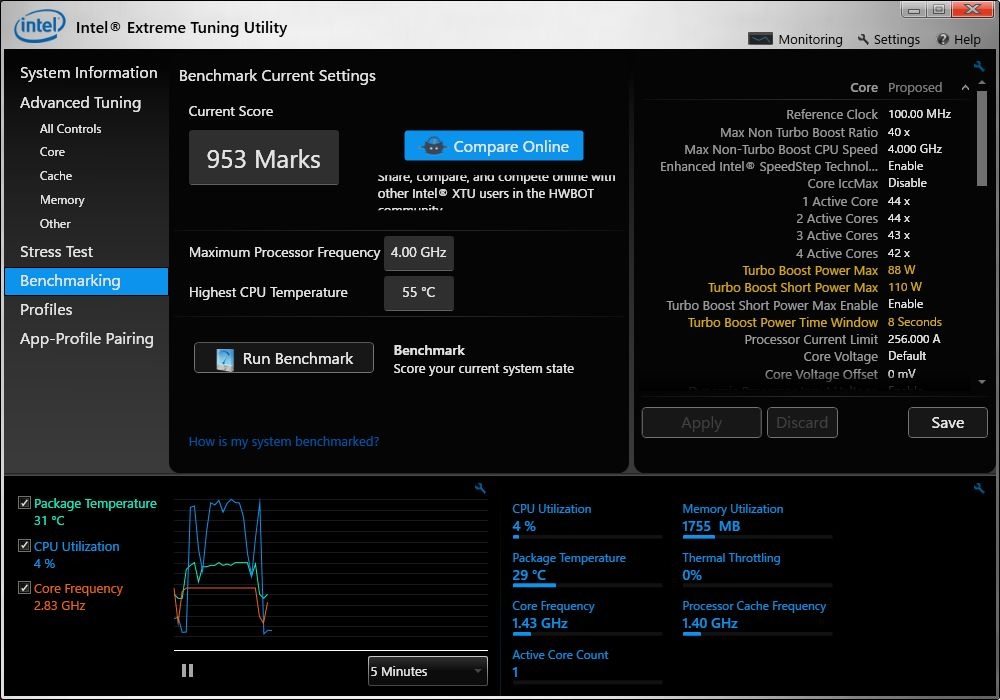Select Other tuning page
This screenshot has width=1000, height=700.
[55, 224]
